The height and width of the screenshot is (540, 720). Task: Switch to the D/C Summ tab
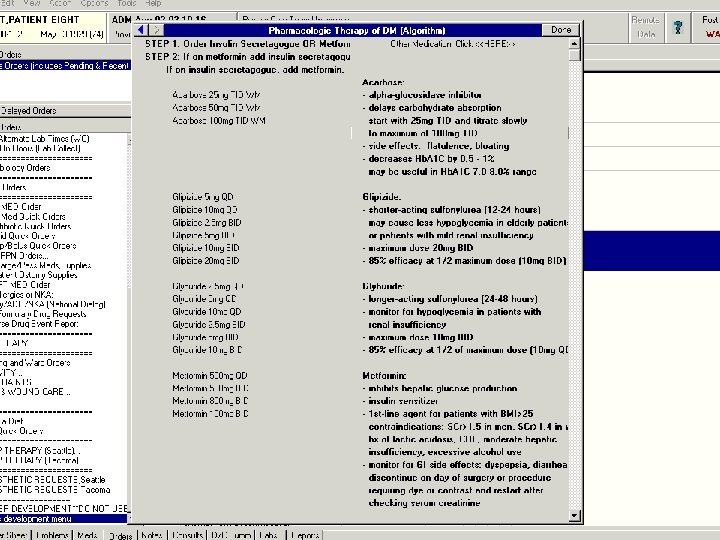pyautogui.click(x=231, y=535)
